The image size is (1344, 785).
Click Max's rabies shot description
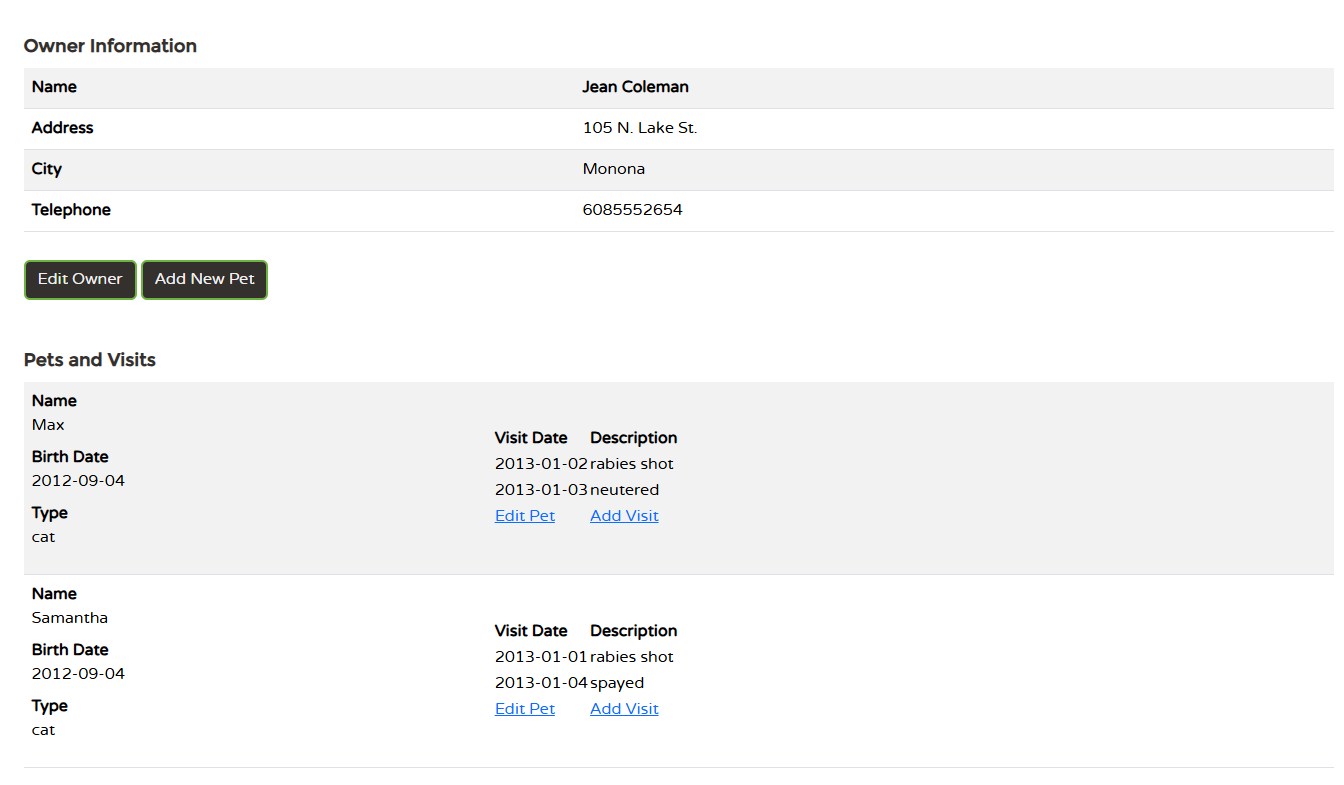pos(632,464)
